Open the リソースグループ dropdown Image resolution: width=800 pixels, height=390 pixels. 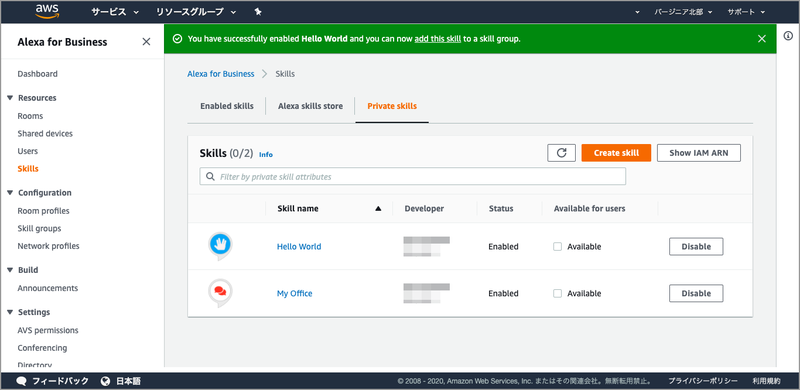tap(196, 12)
